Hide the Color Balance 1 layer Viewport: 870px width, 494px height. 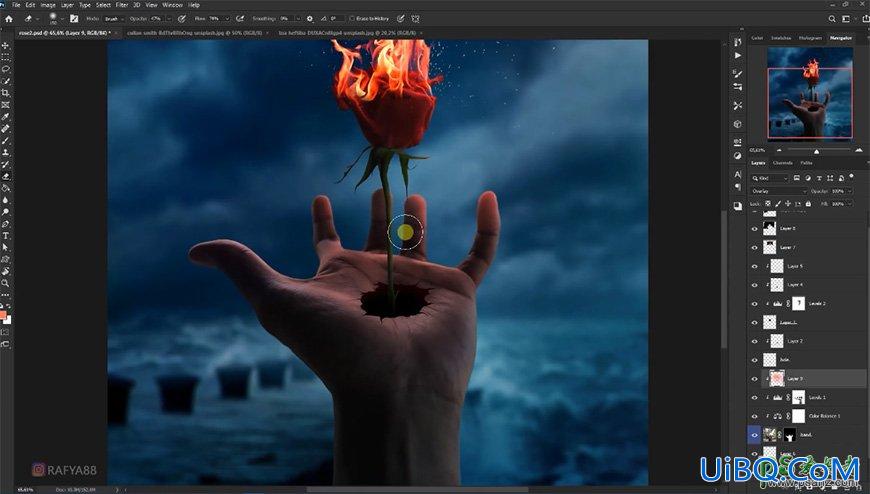754,416
